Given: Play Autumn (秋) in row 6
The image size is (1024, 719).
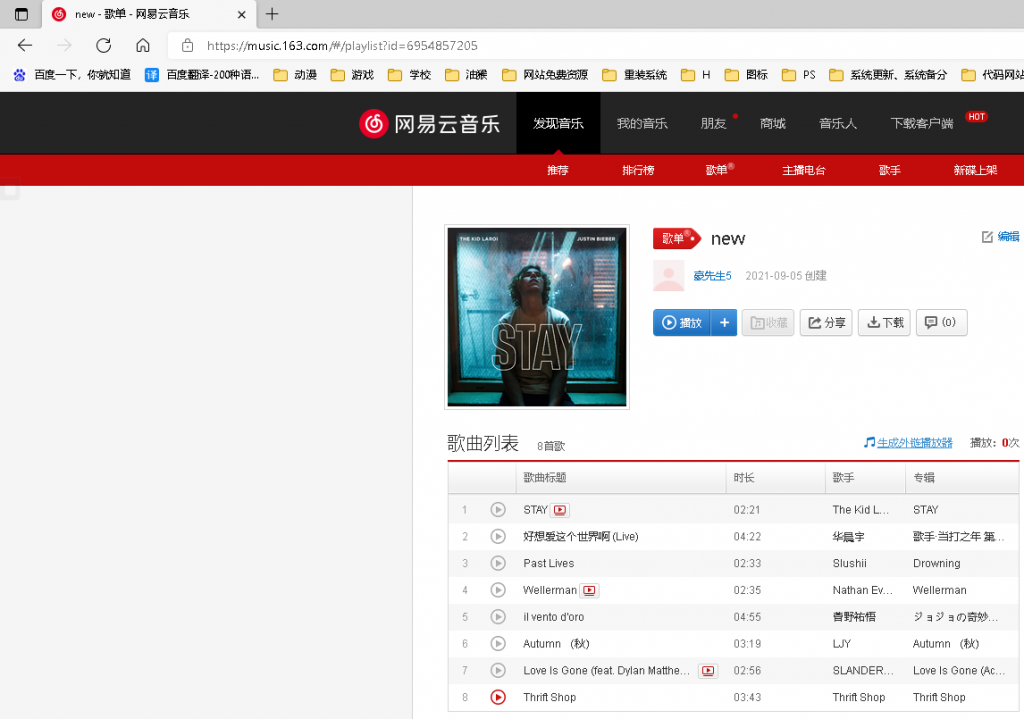Looking at the screenshot, I should click(x=498, y=643).
